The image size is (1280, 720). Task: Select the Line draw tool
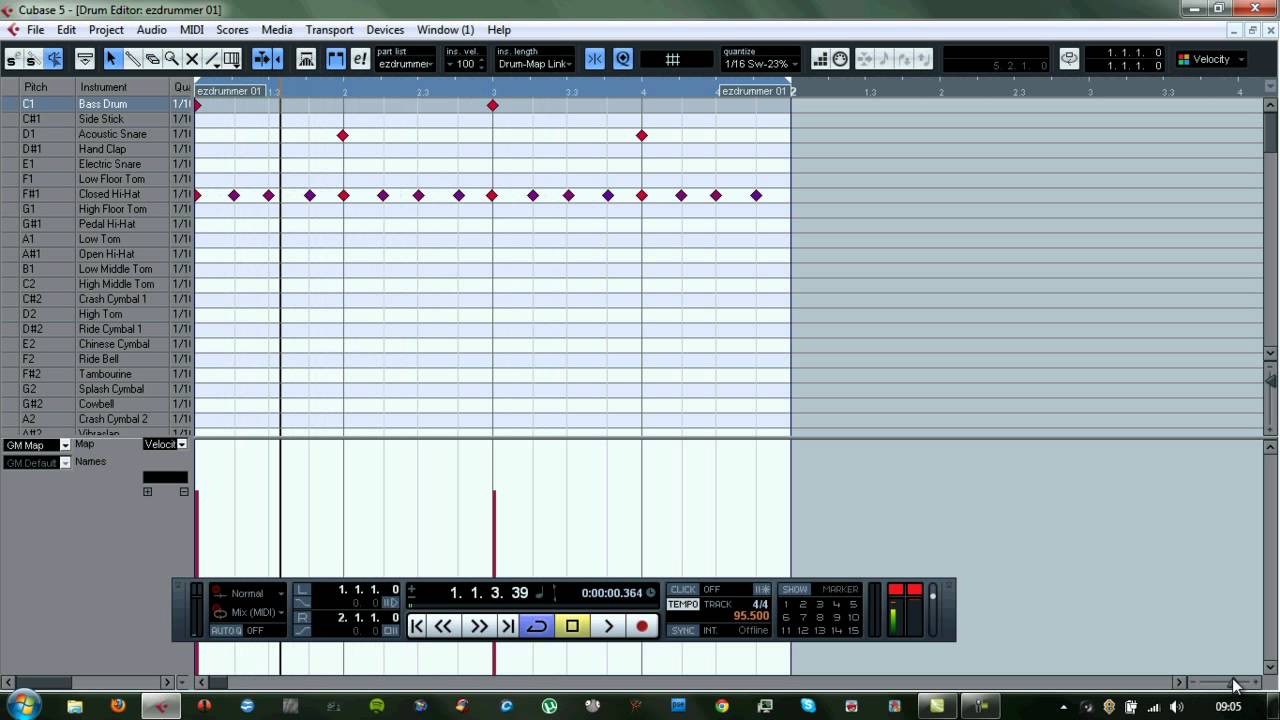pyautogui.click(x=211, y=59)
